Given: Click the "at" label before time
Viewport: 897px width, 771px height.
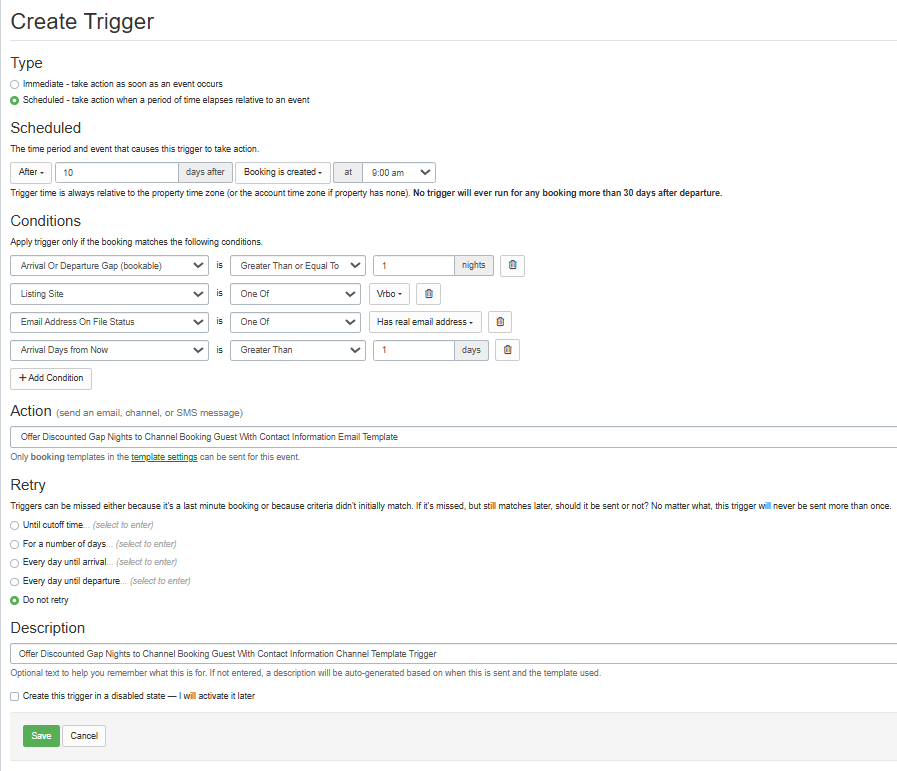Looking at the screenshot, I should (x=348, y=172).
